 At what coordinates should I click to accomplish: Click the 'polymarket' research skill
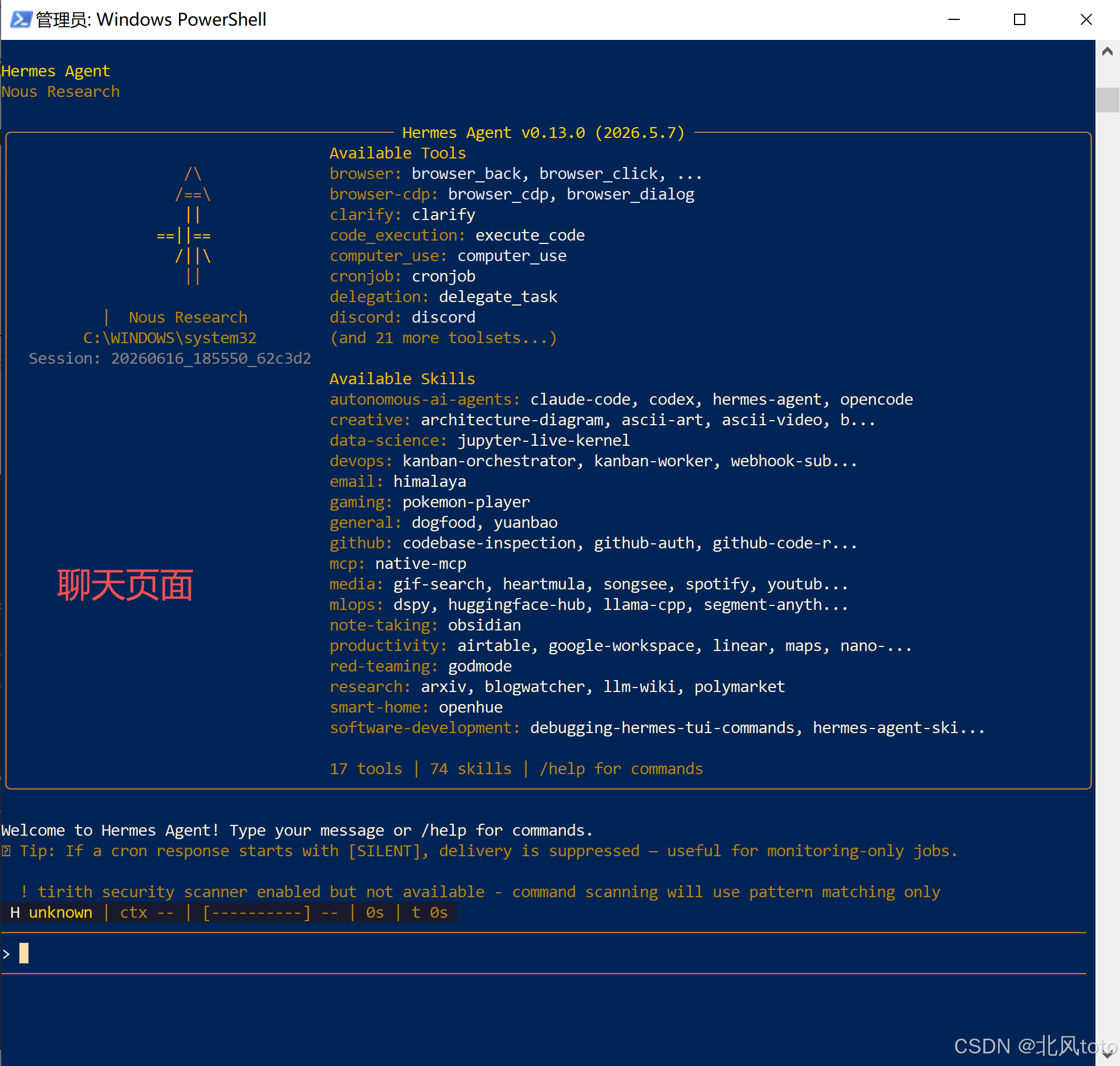coord(740,687)
